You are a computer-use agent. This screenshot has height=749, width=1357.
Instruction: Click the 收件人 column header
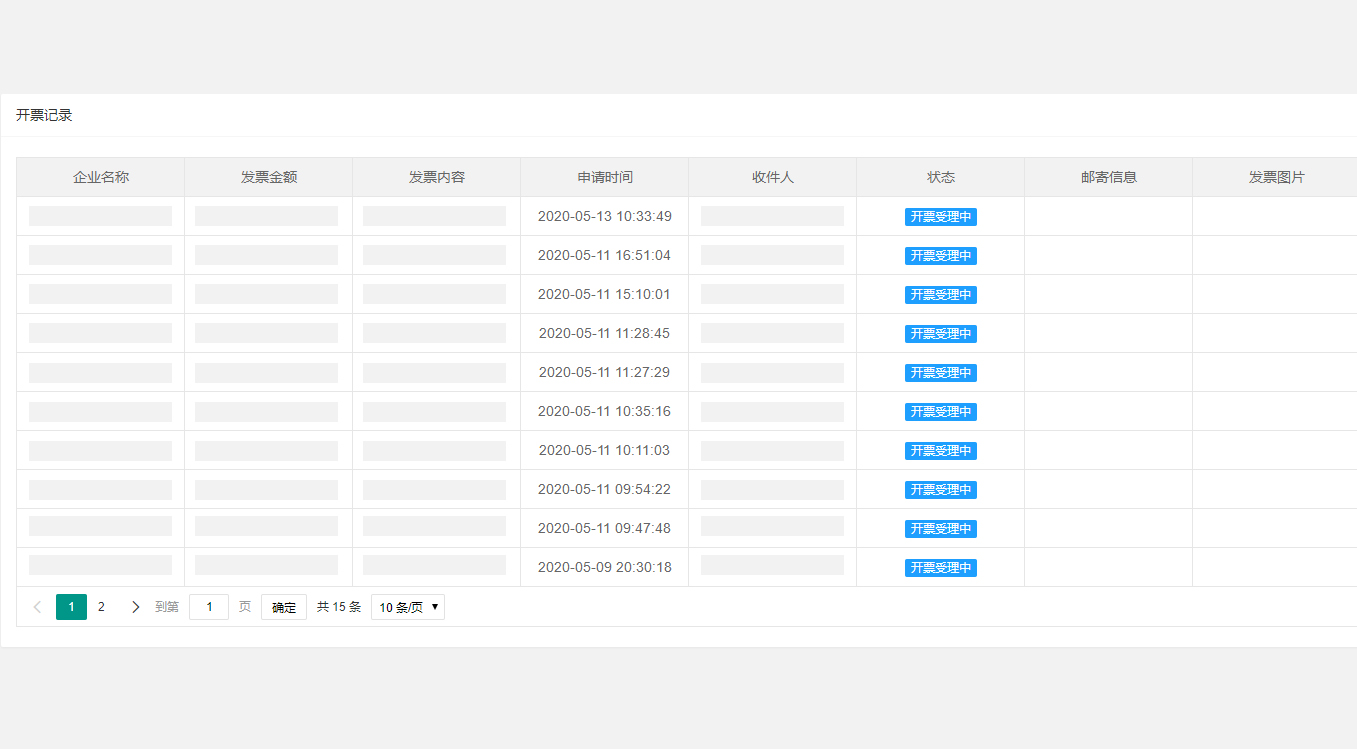(x=773, y=177)
